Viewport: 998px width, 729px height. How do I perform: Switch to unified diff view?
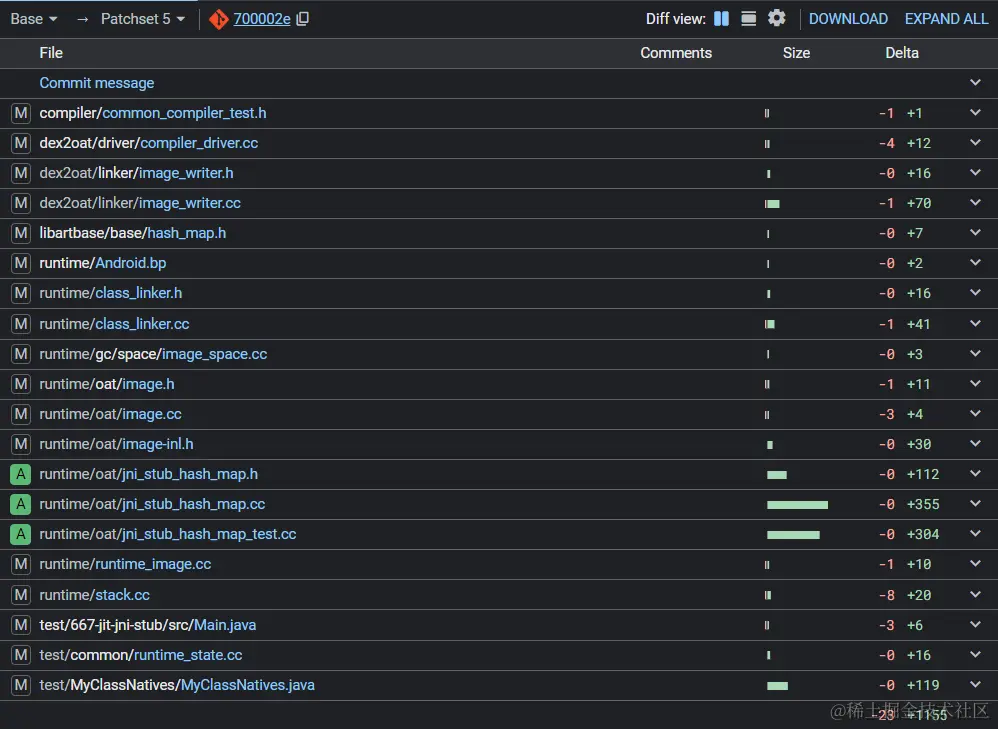pyautogui.click(x=748, y=19)
